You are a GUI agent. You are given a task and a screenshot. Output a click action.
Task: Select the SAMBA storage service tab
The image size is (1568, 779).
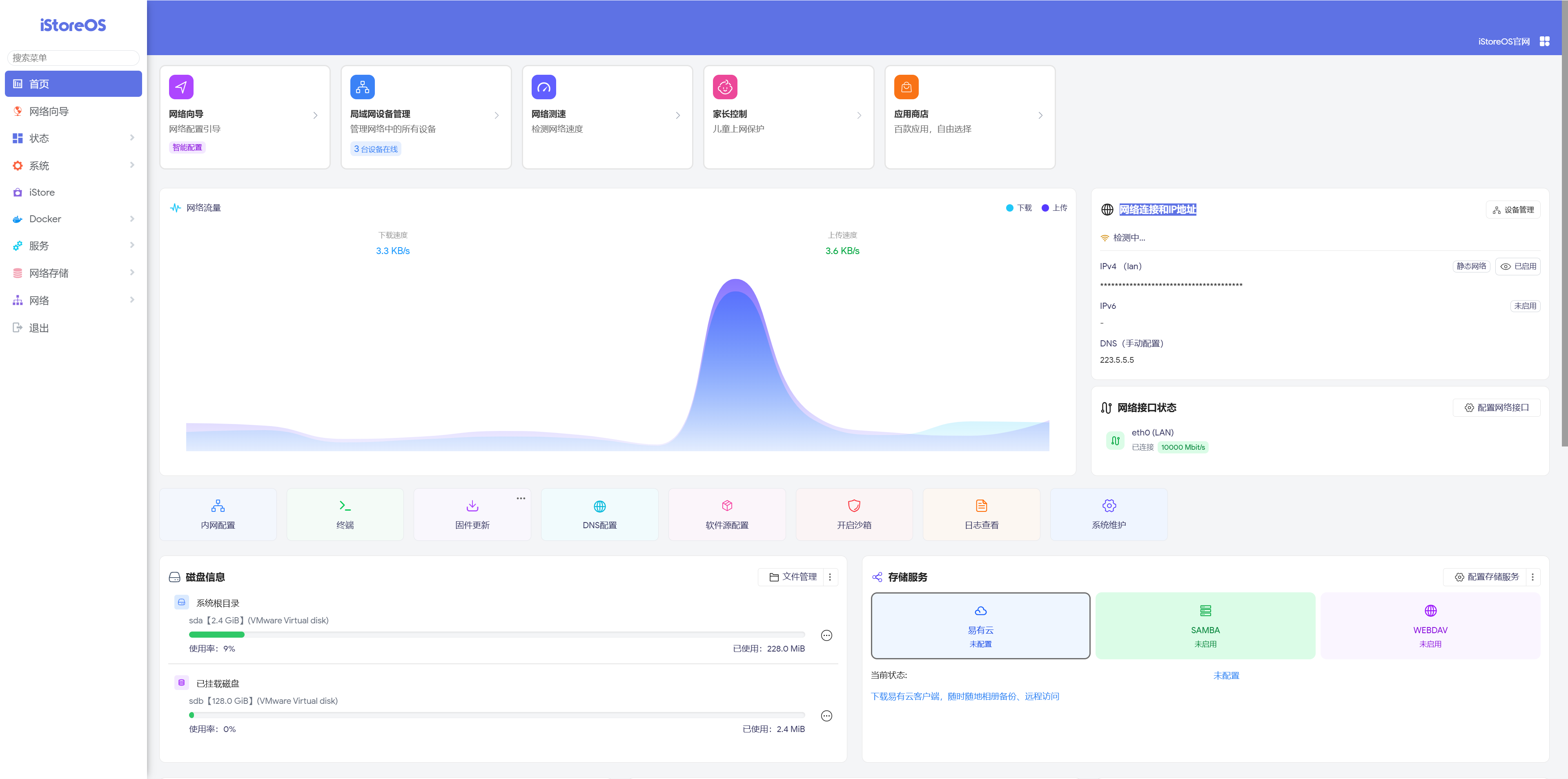click(x=1205, y=625)
